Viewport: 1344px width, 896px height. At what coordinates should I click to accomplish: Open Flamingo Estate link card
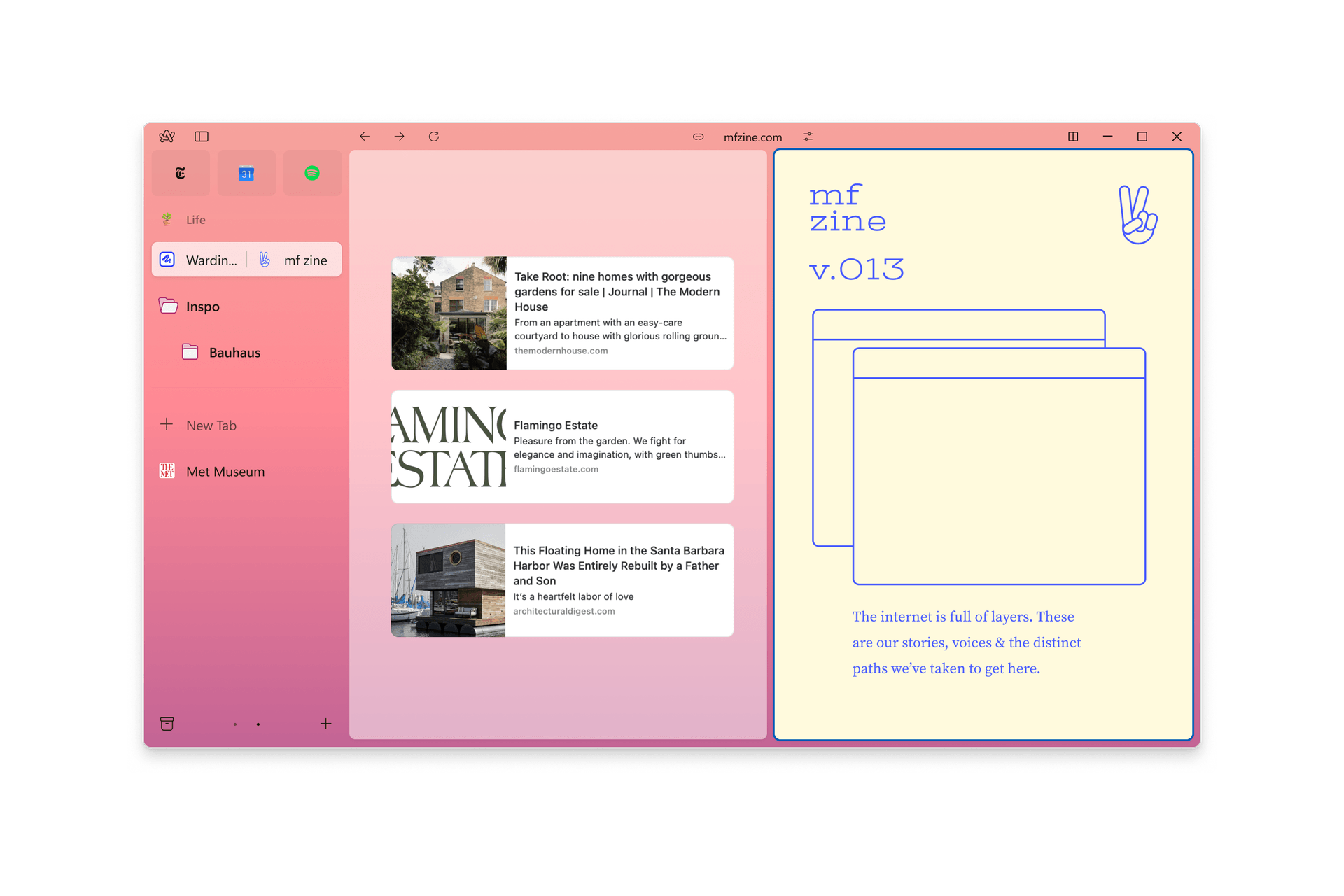(562, 447)
